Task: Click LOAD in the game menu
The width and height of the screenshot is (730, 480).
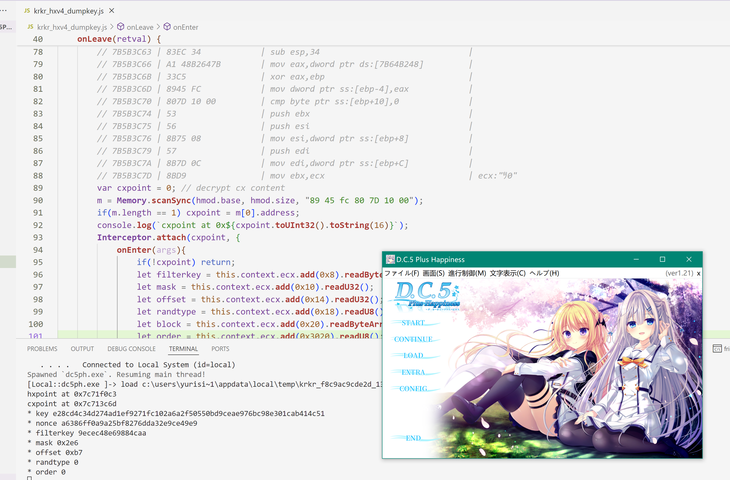Action: [x=414, y=355]
